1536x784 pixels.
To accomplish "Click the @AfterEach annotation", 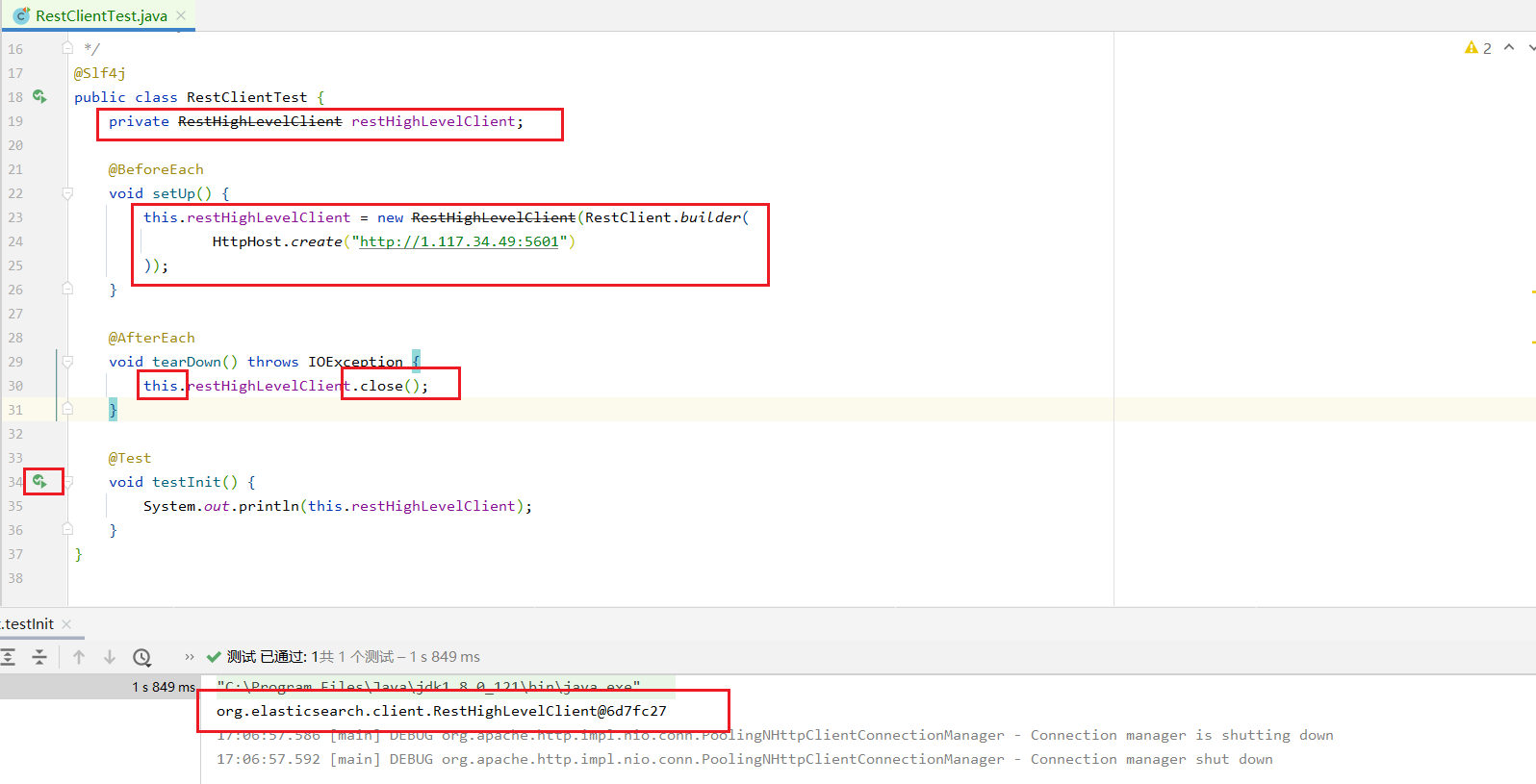I will click(x=151, y=338).
